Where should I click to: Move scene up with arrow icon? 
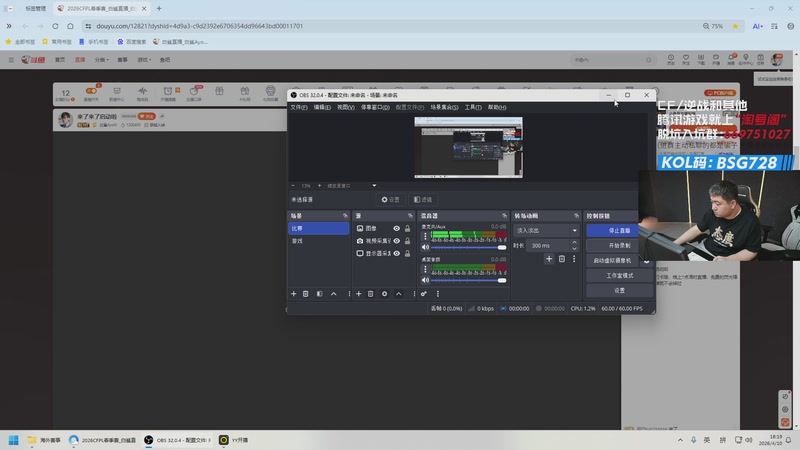334,294
